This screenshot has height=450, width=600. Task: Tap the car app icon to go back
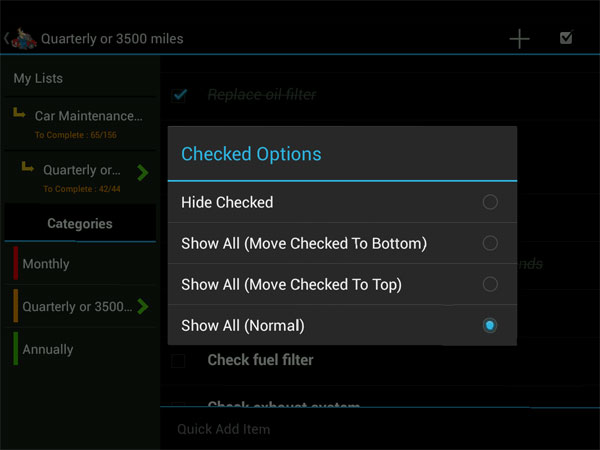pos(22,39)
